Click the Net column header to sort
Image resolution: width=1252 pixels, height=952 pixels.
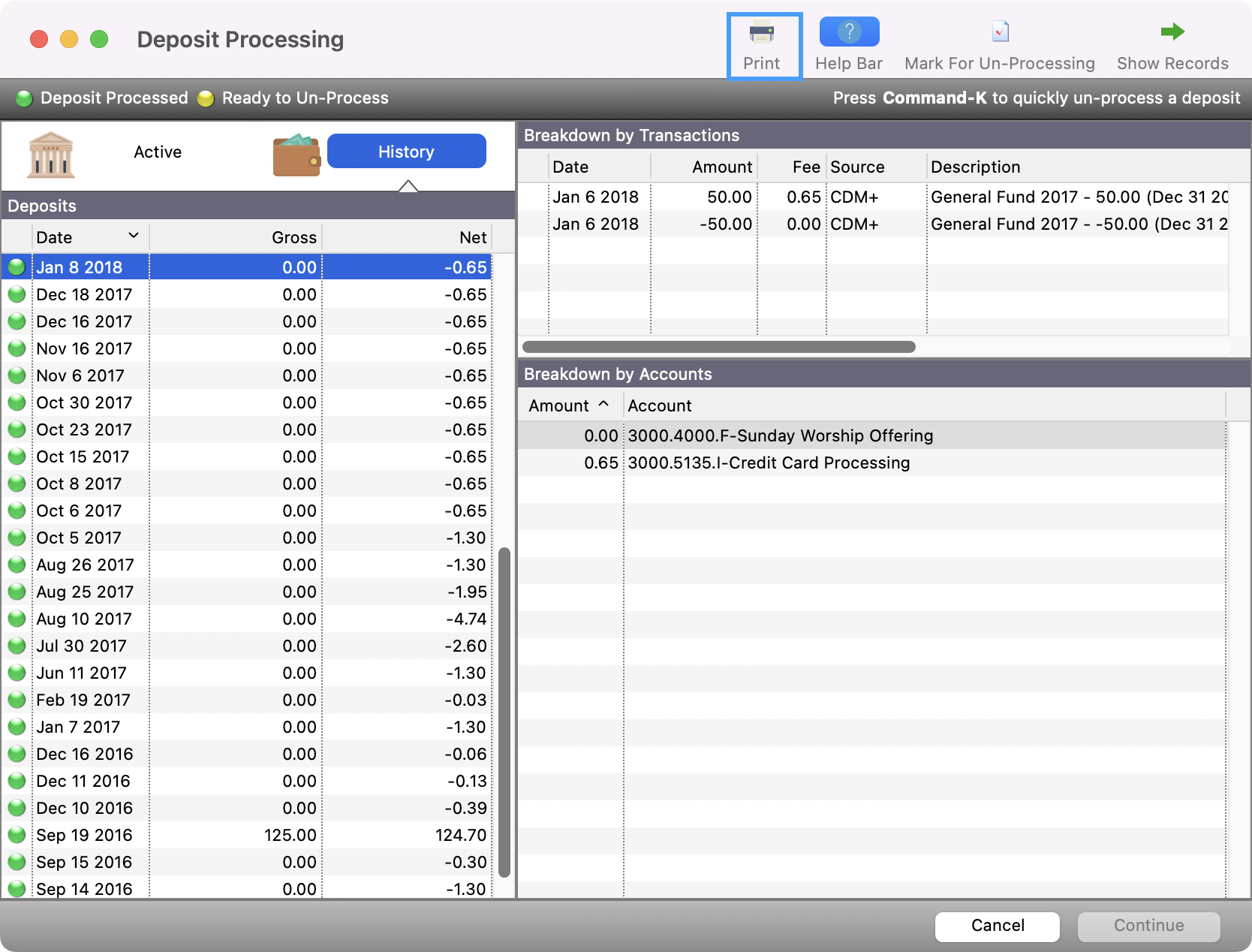(x=473, y=237)
